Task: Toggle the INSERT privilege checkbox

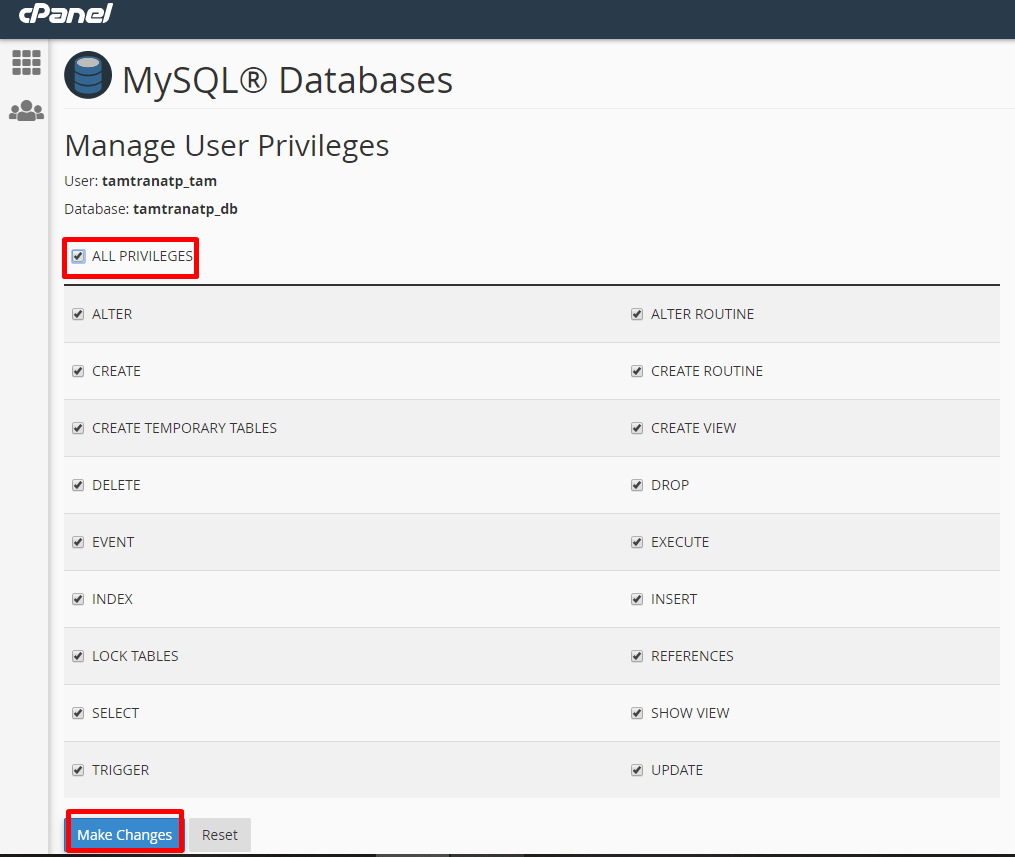Action: coord(637,599)
